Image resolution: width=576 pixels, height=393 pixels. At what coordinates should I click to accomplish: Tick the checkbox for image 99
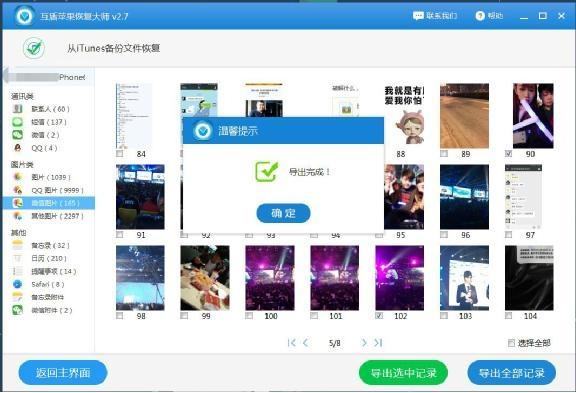184,316
